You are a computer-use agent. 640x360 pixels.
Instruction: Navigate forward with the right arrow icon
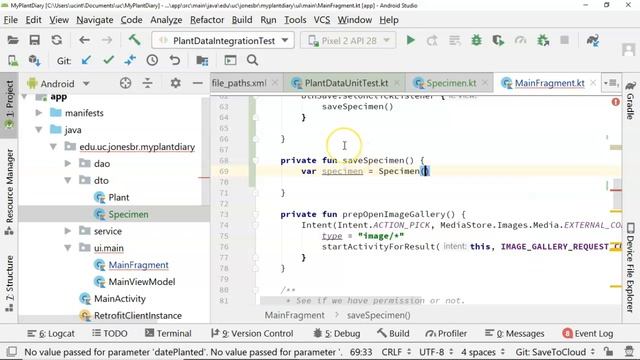[x=107, y=40]
